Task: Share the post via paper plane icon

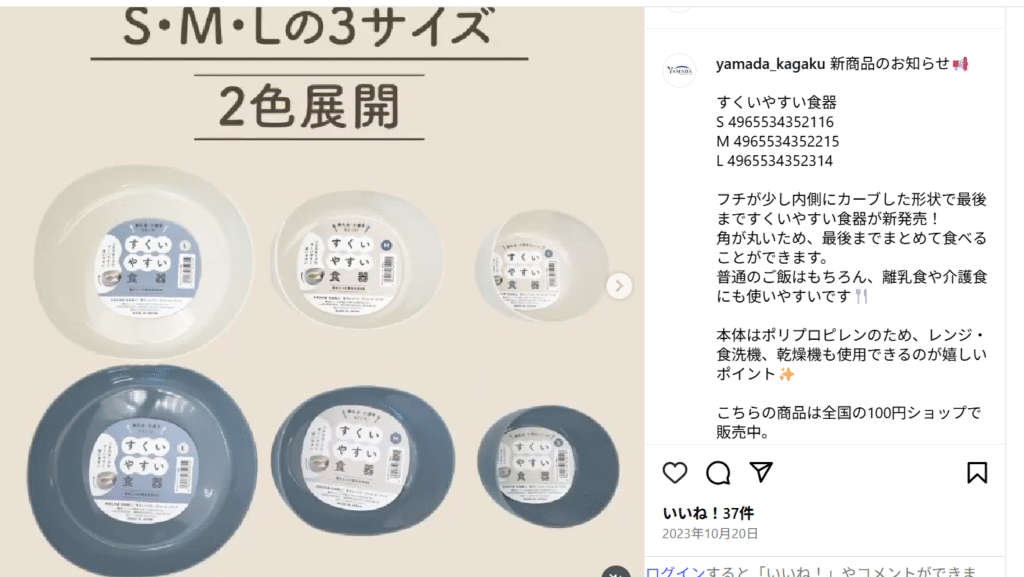Action: coord(761,472)
